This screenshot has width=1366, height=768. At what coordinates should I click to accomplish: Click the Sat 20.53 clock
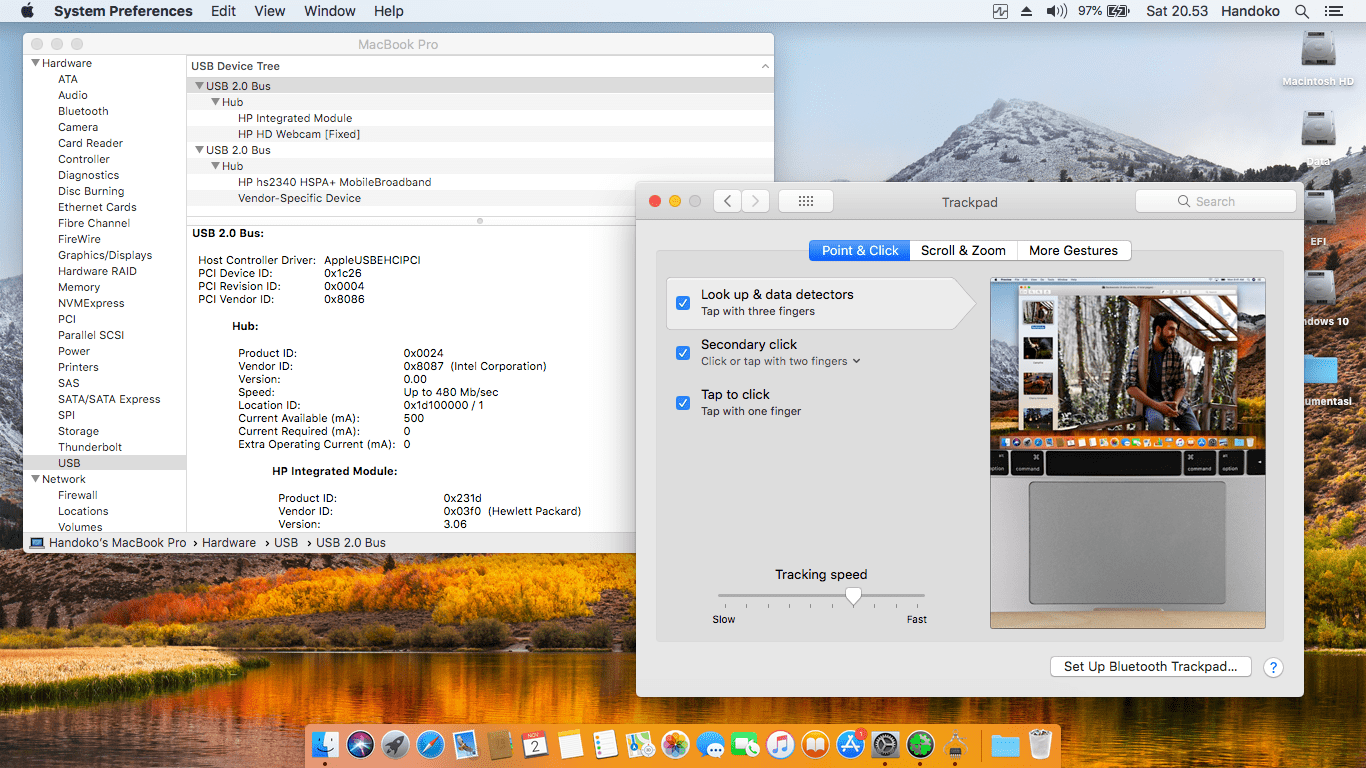coord(1177,11)
